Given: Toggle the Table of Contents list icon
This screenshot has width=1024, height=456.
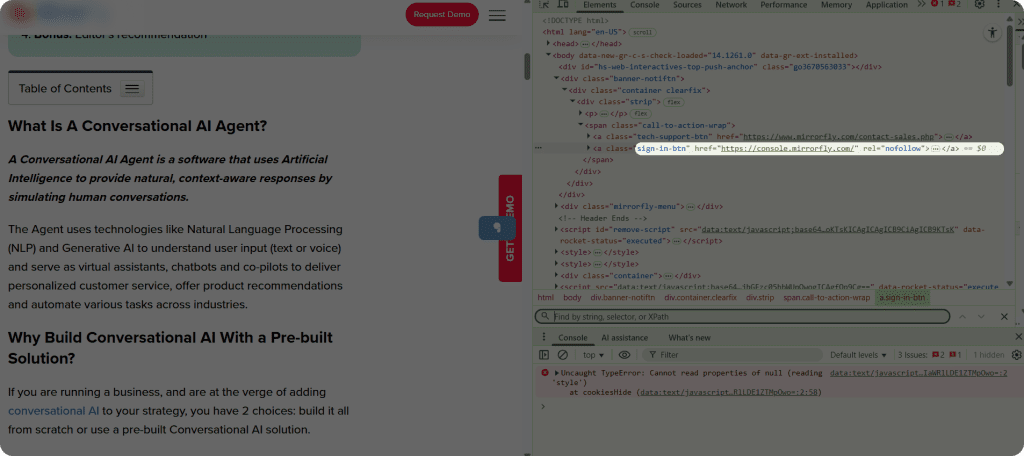Looking at the screenshot, I should 132,89.
